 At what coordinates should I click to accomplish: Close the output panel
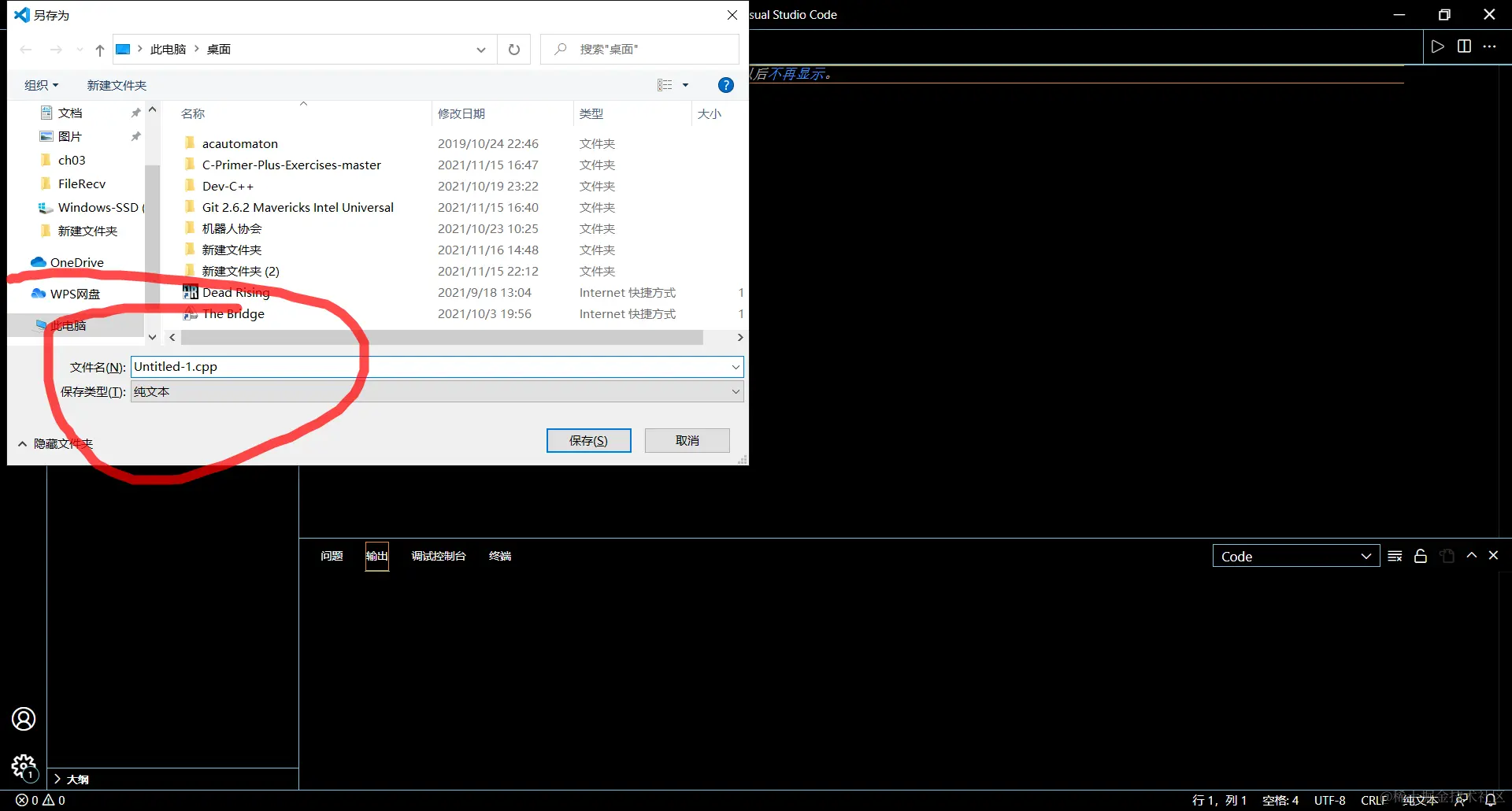pyautogui.click(x=1493, y=555)
